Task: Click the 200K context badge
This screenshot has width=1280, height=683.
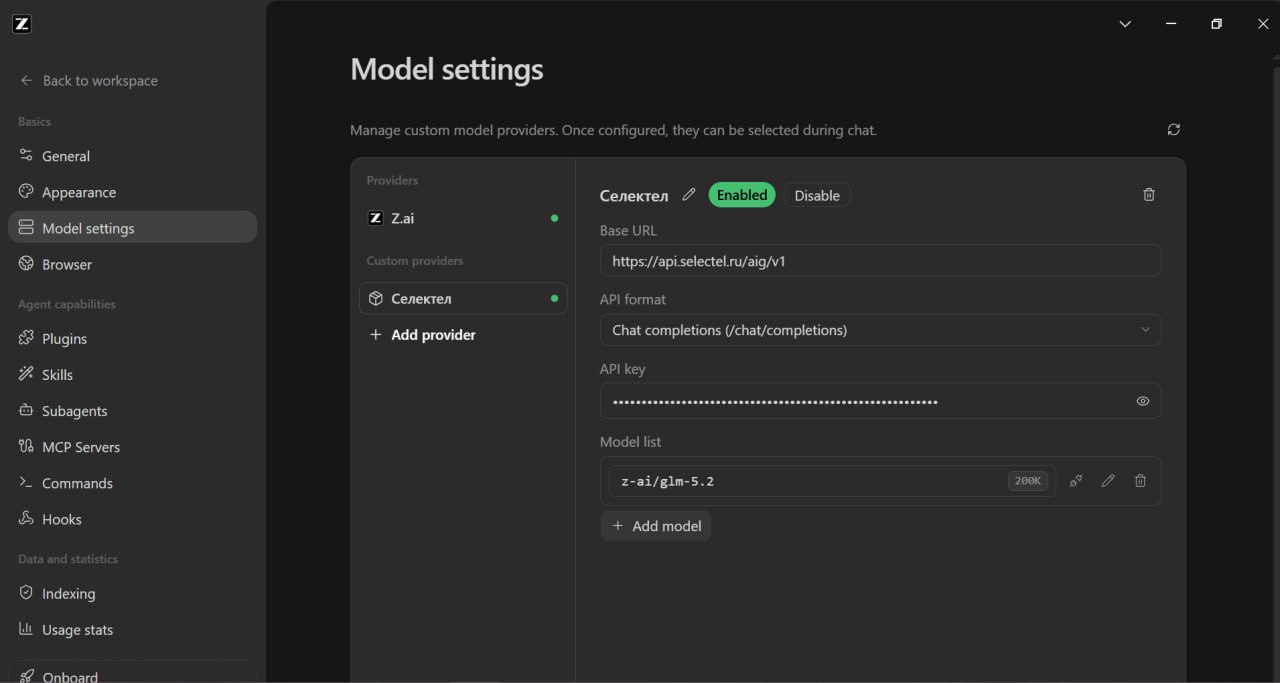Action: tap(1028, 481)
